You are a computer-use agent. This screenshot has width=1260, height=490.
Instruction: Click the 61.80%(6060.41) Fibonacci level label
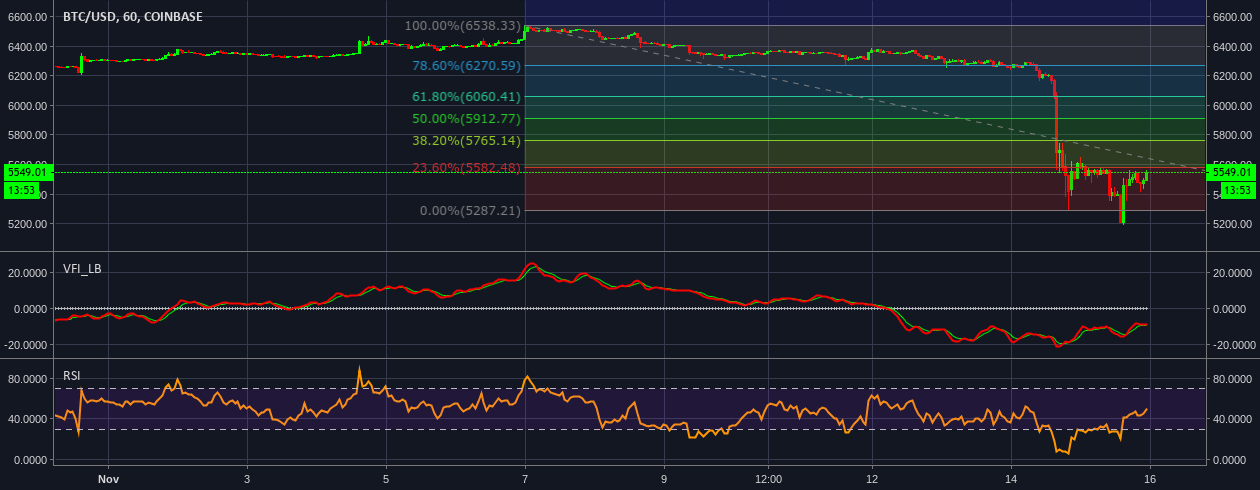point(467,97)
